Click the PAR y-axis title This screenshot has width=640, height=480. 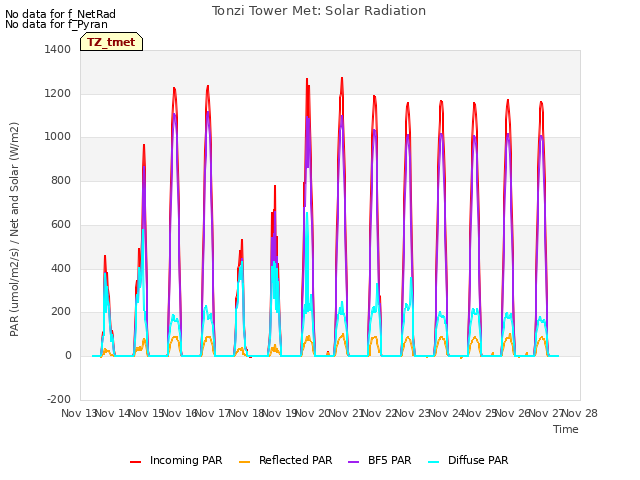[x=14, y=229]
